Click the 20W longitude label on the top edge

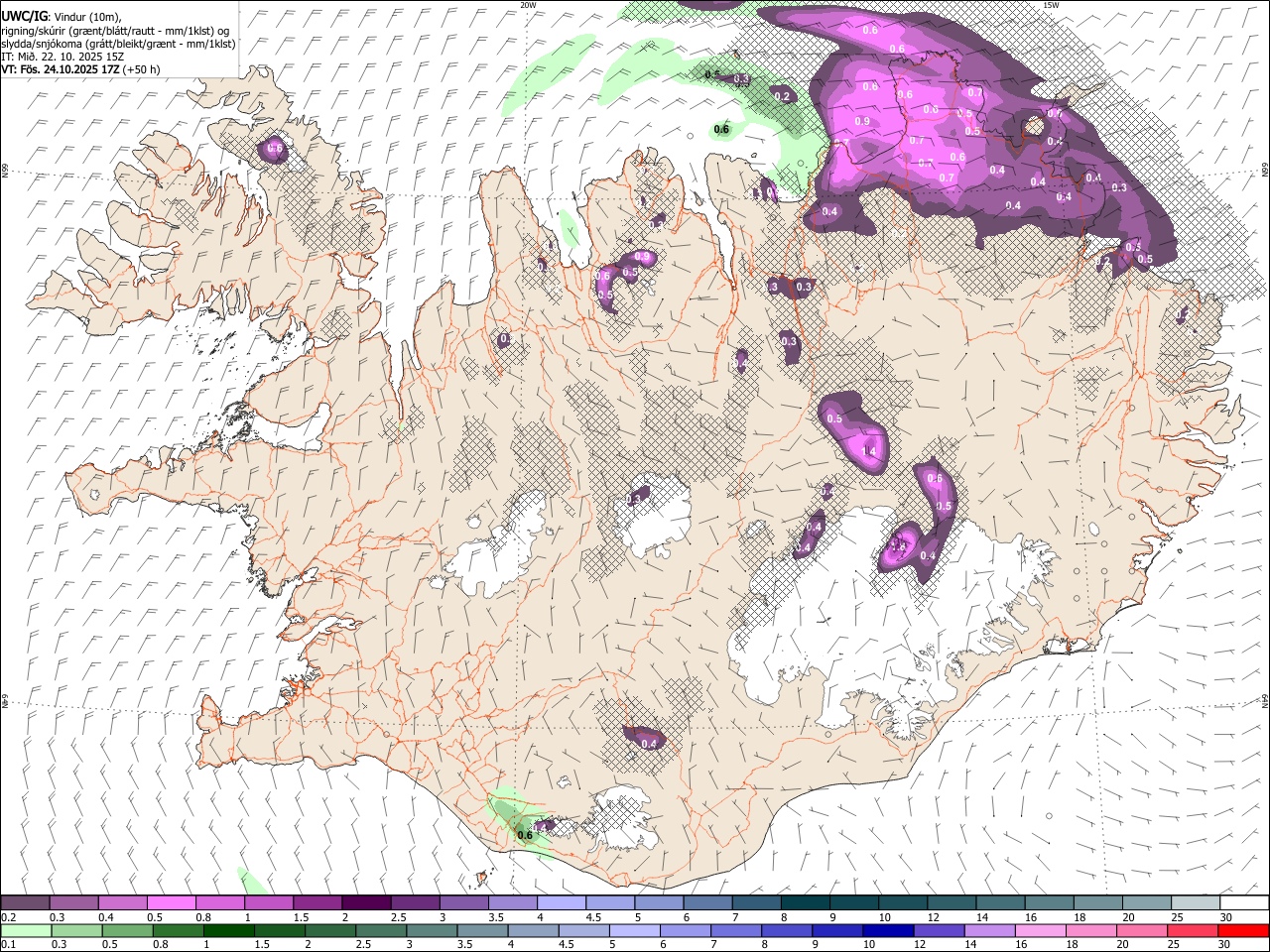tap(528, 5)
